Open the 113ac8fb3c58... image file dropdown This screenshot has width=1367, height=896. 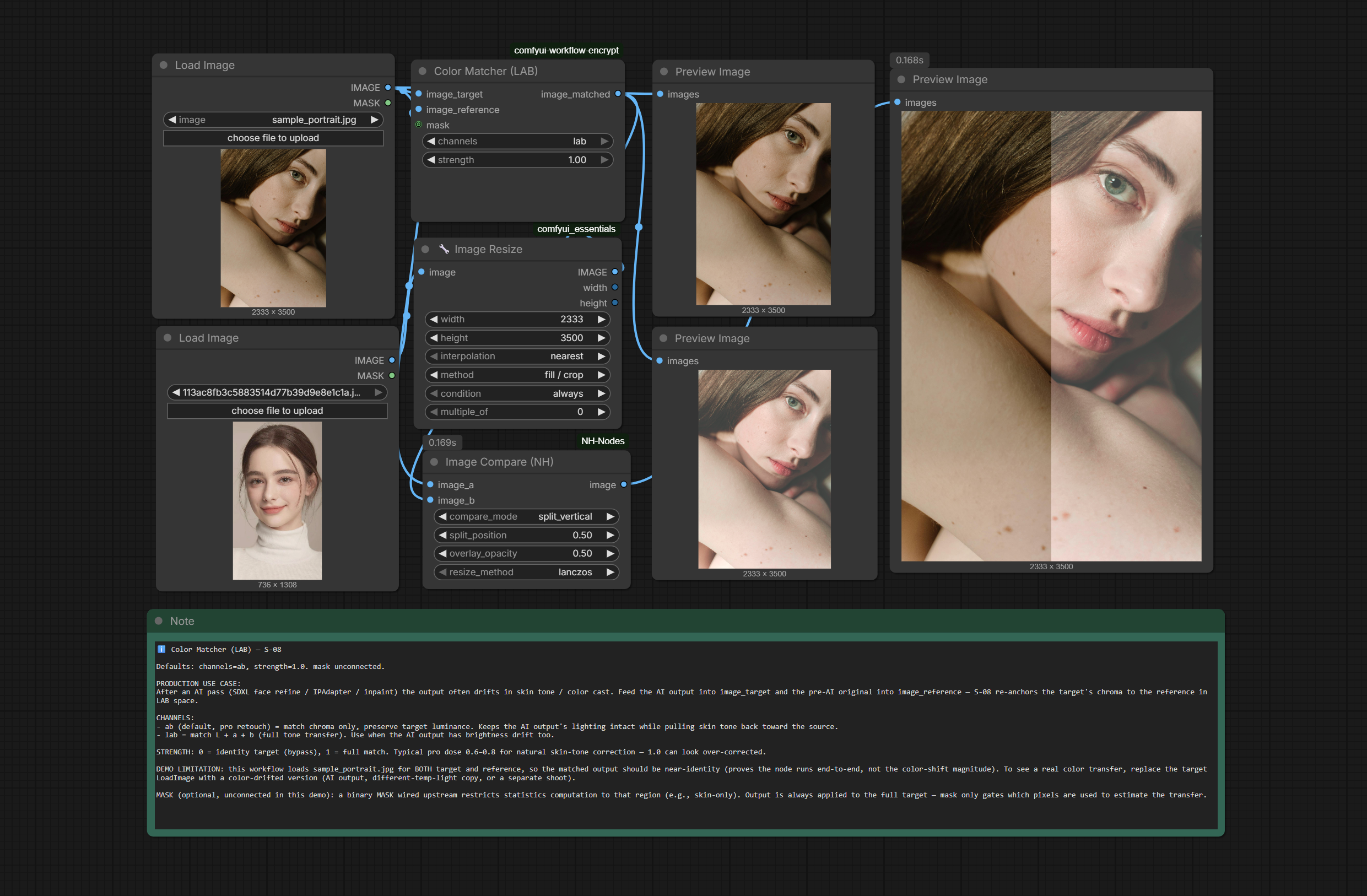tap(277, 392)
